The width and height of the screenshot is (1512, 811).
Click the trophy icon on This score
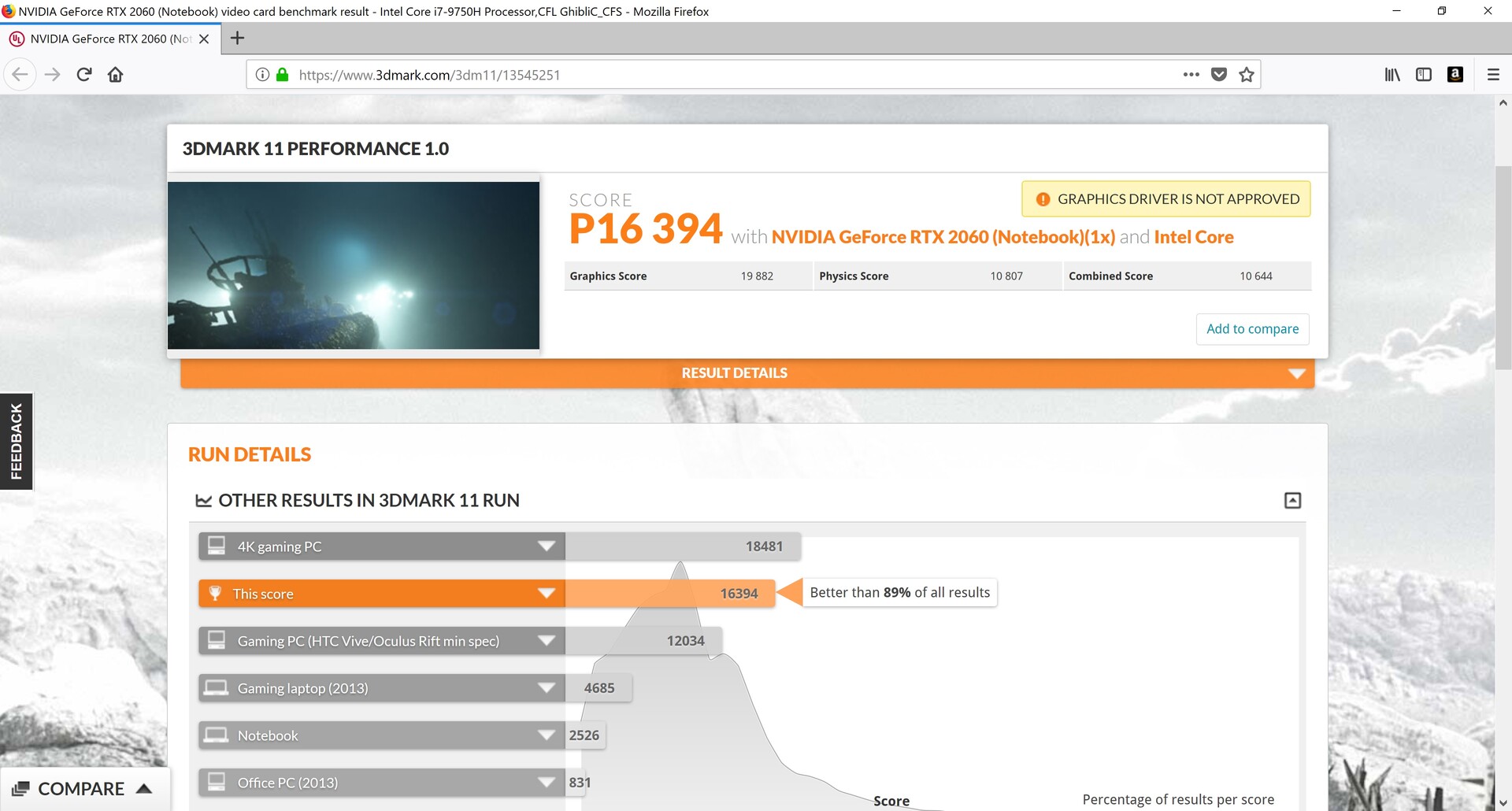pyautogui.click(x=215, y=593)
